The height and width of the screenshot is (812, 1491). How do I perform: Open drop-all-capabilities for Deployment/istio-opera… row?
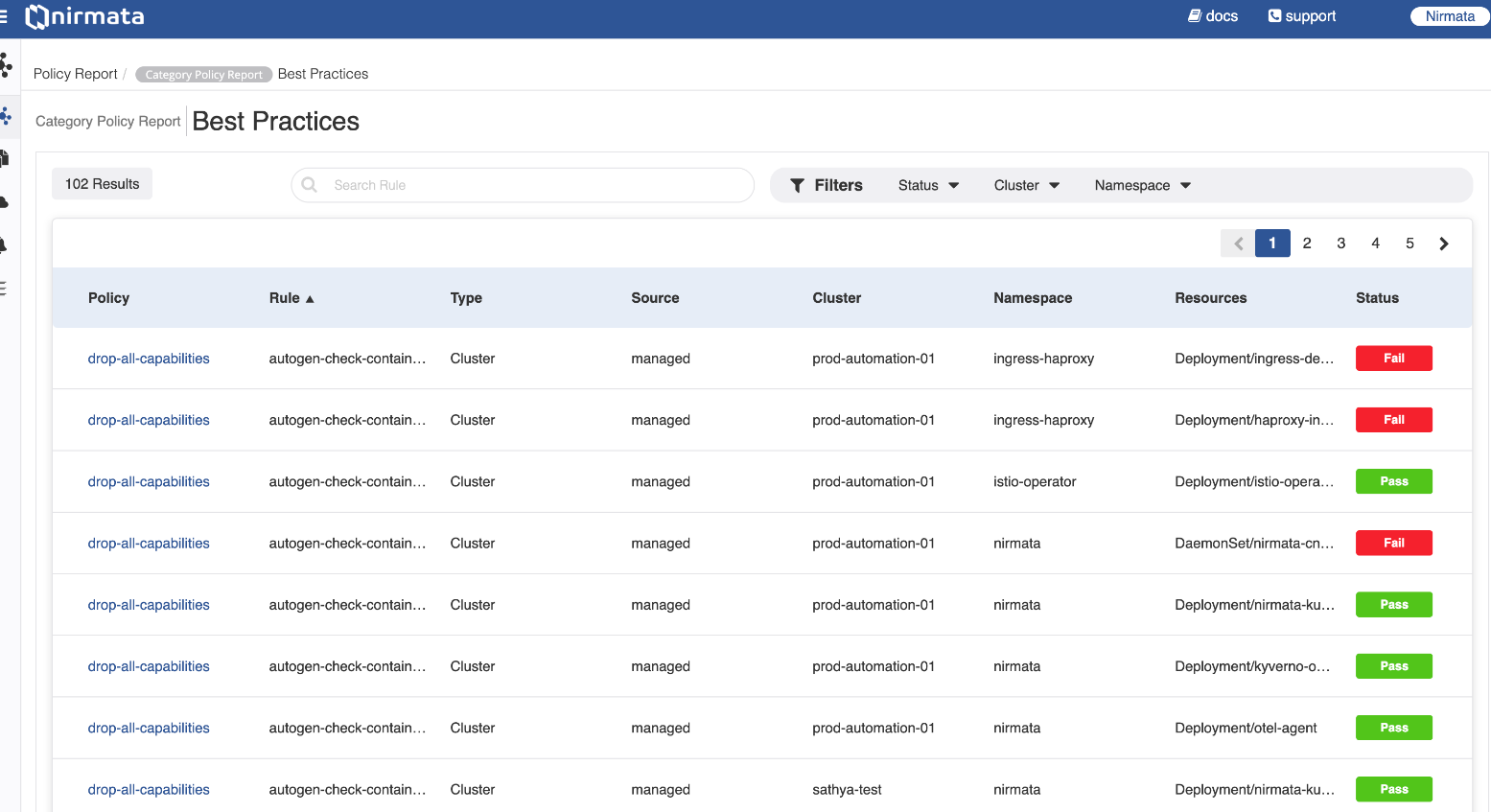(149, 482)
